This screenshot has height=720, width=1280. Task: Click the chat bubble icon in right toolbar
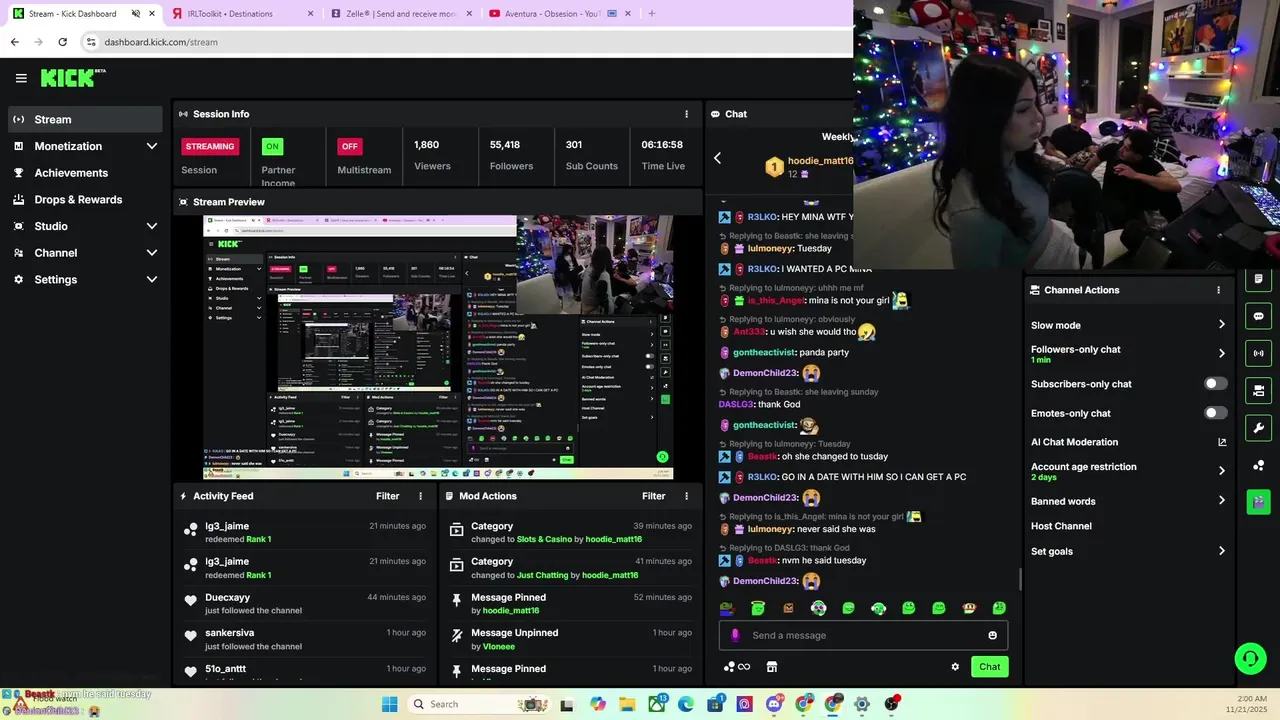coord(1258,316)
